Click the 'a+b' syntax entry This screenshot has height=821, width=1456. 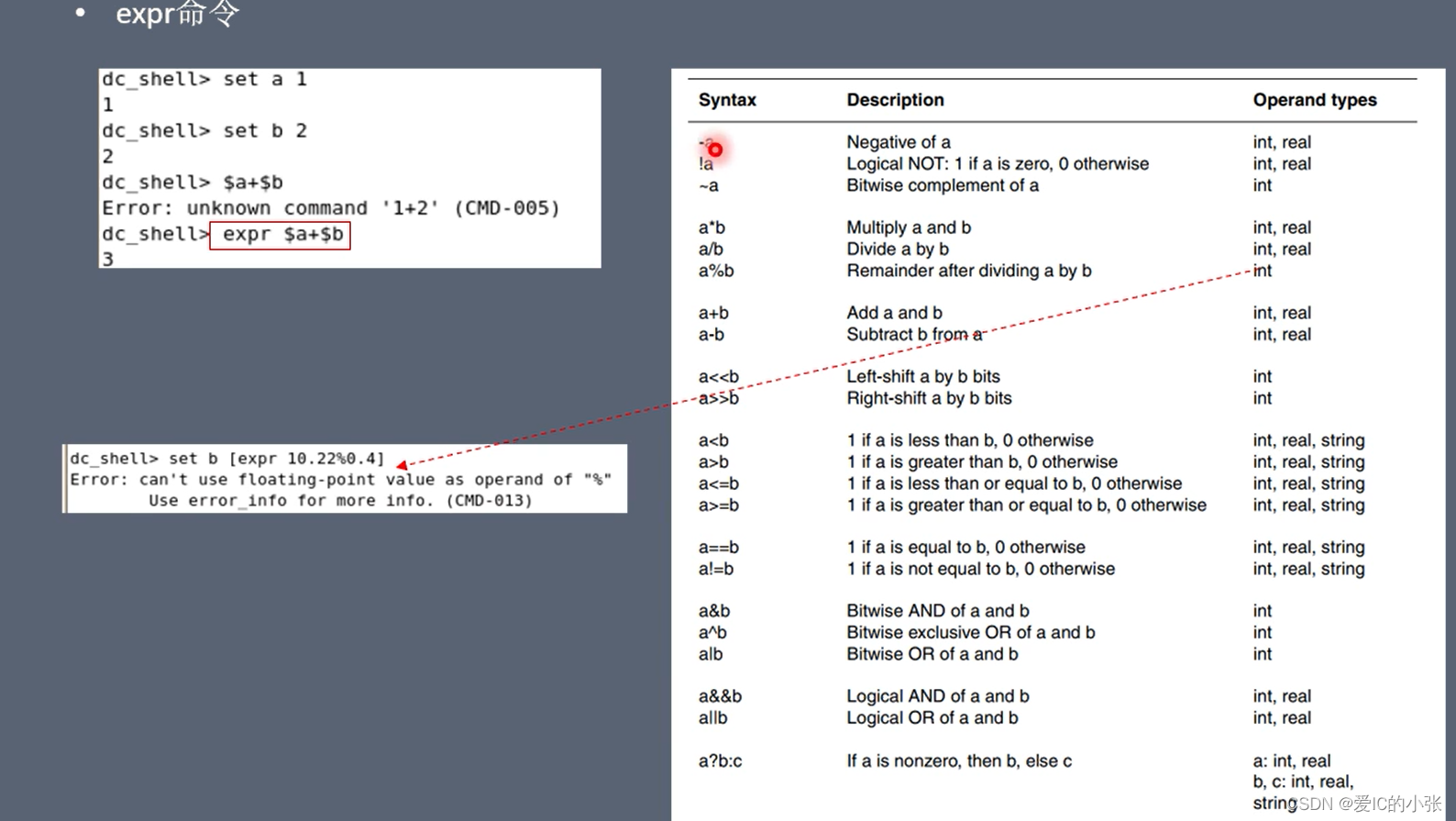(713, 314)
